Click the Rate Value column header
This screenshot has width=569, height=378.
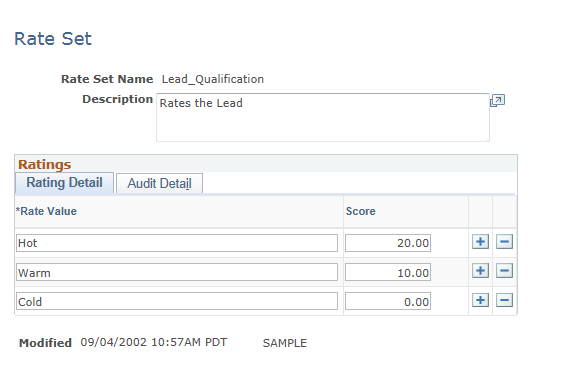click(x=46, y=211)
